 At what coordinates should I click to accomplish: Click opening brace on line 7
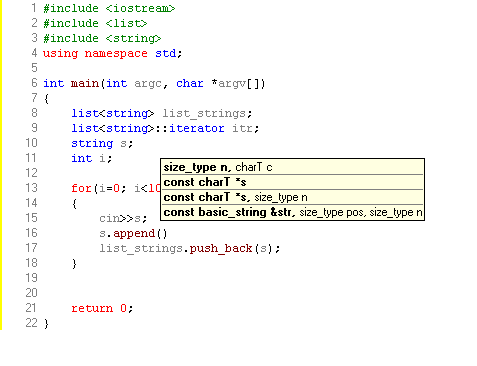coord(46,99)
